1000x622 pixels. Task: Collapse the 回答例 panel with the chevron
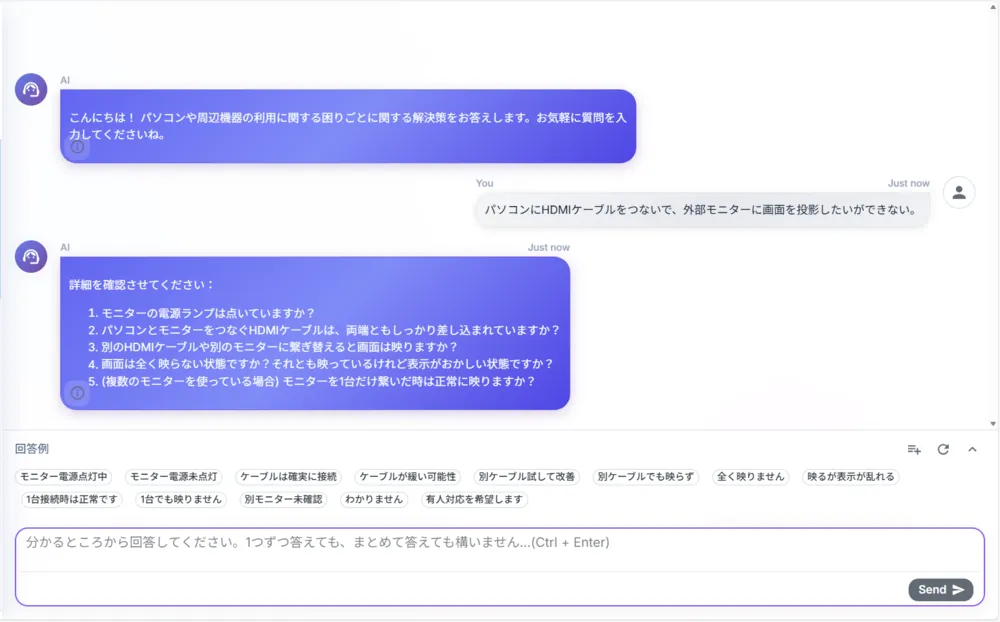pyautogui.click(x=972, y=449)
